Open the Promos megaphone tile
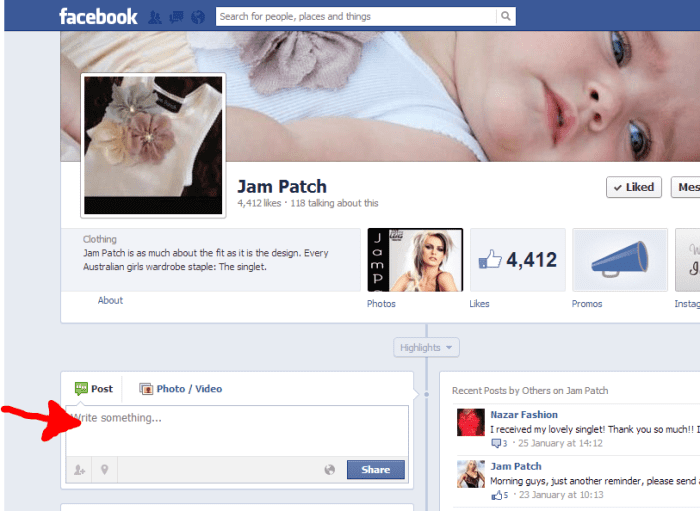The image size is (700, 511). [620, 260]
